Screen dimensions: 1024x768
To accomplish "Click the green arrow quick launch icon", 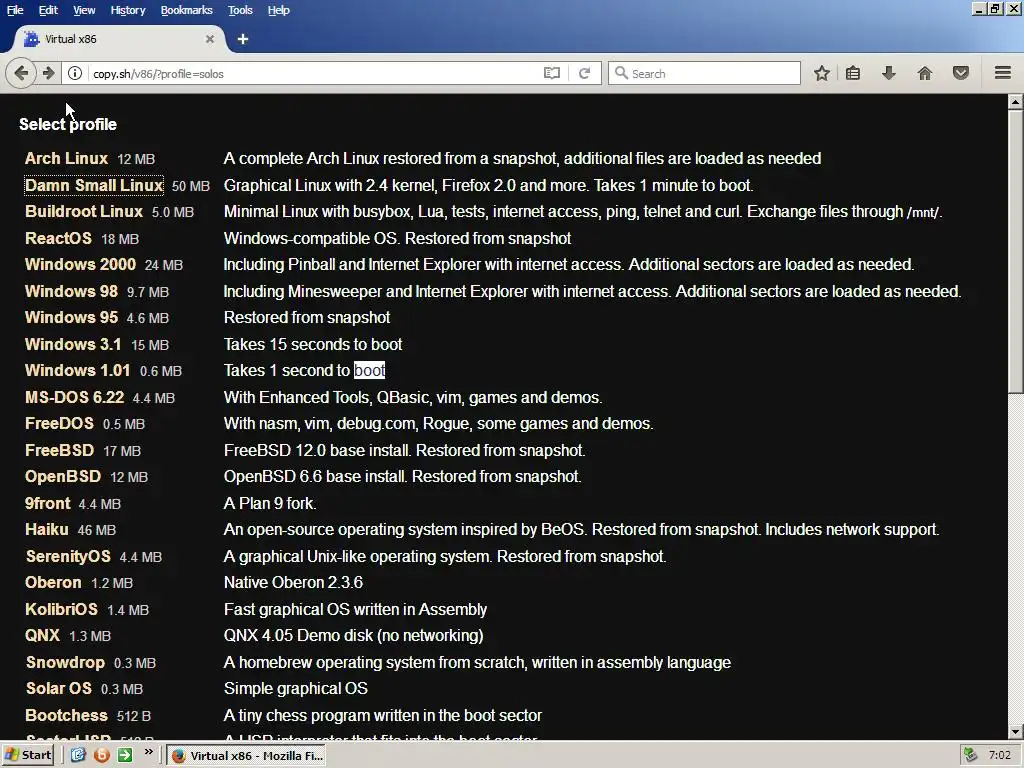I will click(125, 756).
